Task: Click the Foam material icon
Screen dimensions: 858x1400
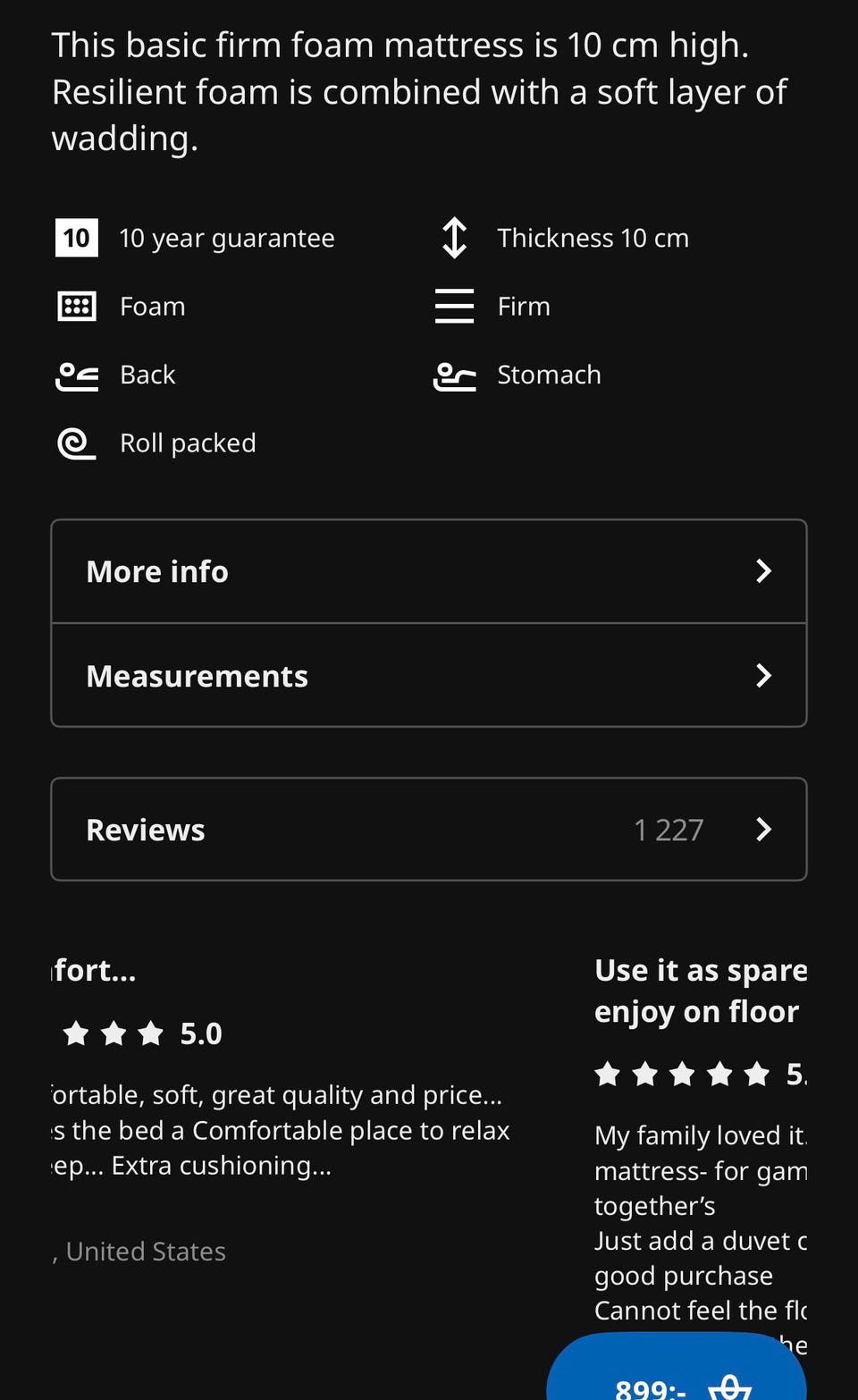Action: (77, 306)
